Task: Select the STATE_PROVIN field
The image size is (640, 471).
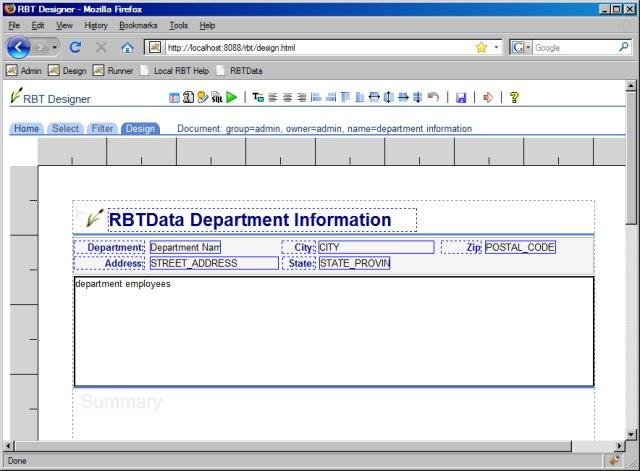Action: [x=355, y=263]
